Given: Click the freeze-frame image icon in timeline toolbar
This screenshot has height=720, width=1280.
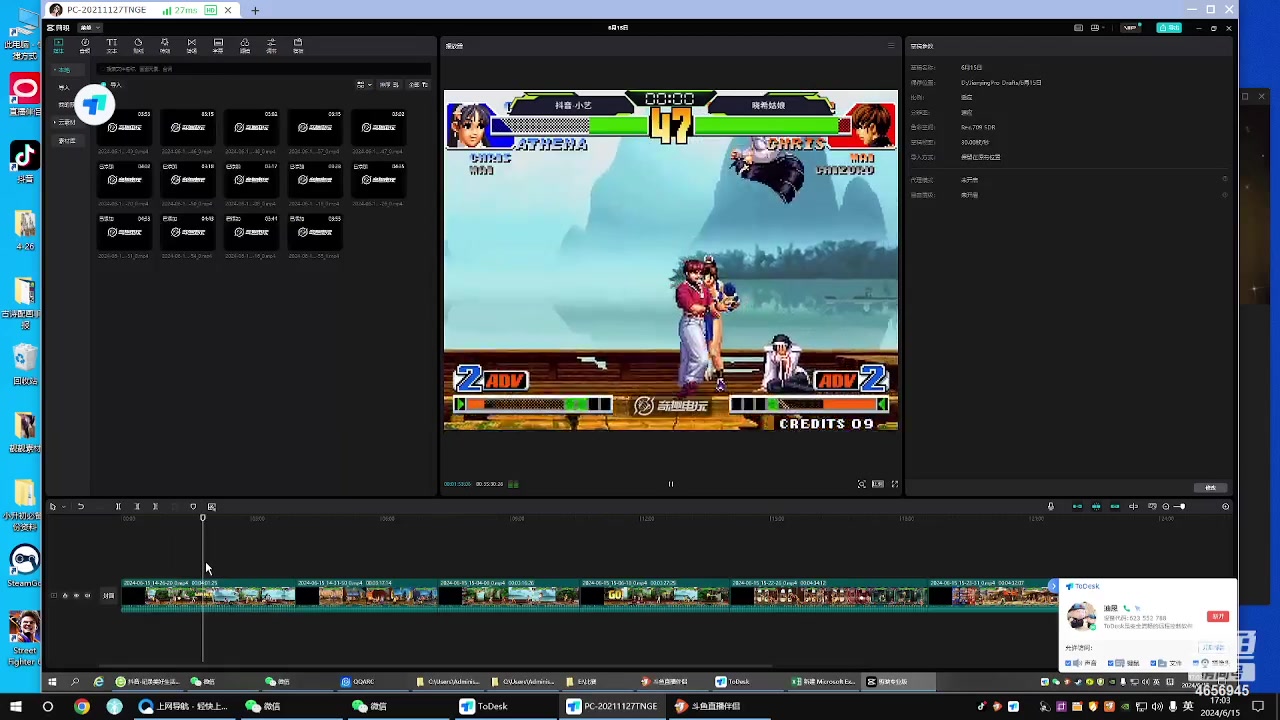Looking at the screenshot, I should click(x=211, y=507).
